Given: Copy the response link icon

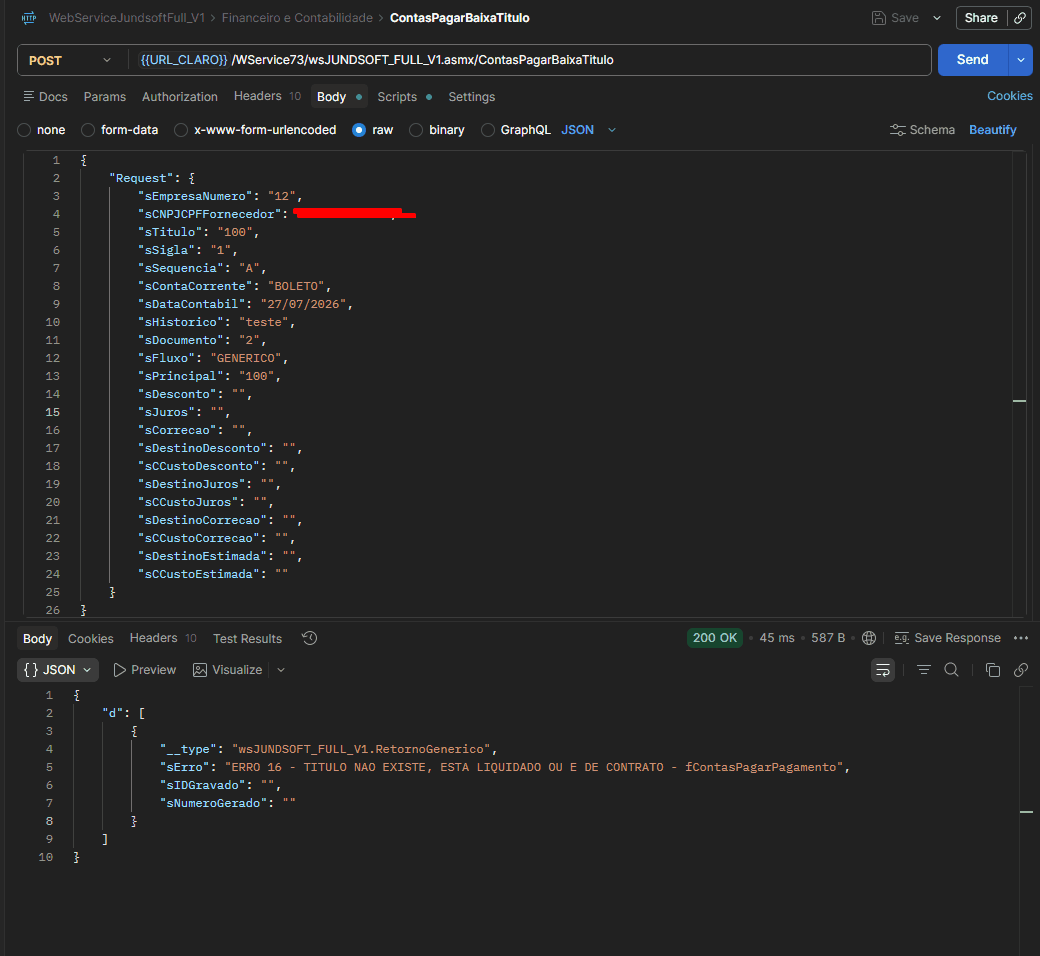Looking at the screenshot, I should point(1021,670).
